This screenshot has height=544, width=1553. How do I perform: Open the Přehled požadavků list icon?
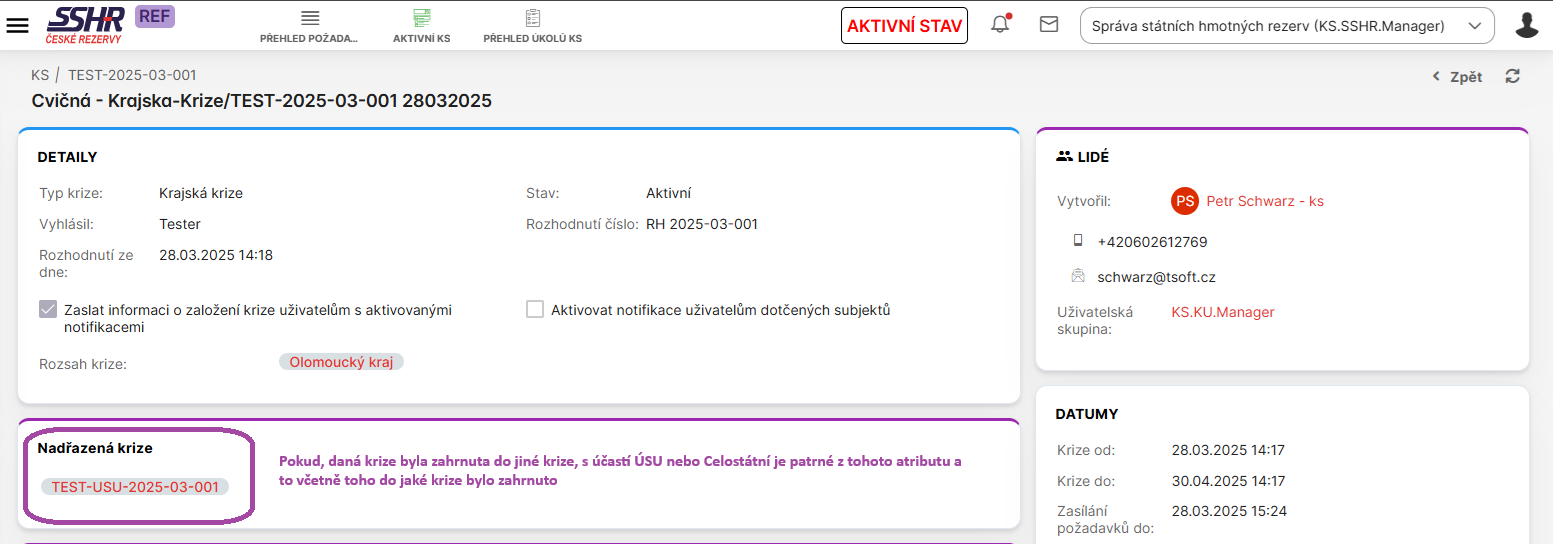[309, 19]
